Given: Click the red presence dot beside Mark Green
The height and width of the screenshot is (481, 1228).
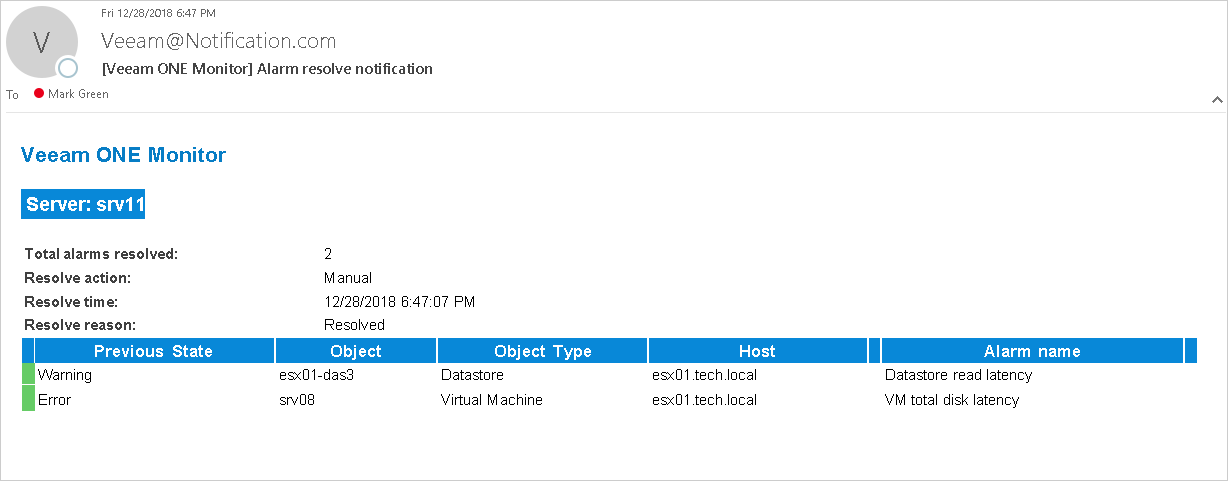Looking at the screenshot, I should tap(39, 93).
